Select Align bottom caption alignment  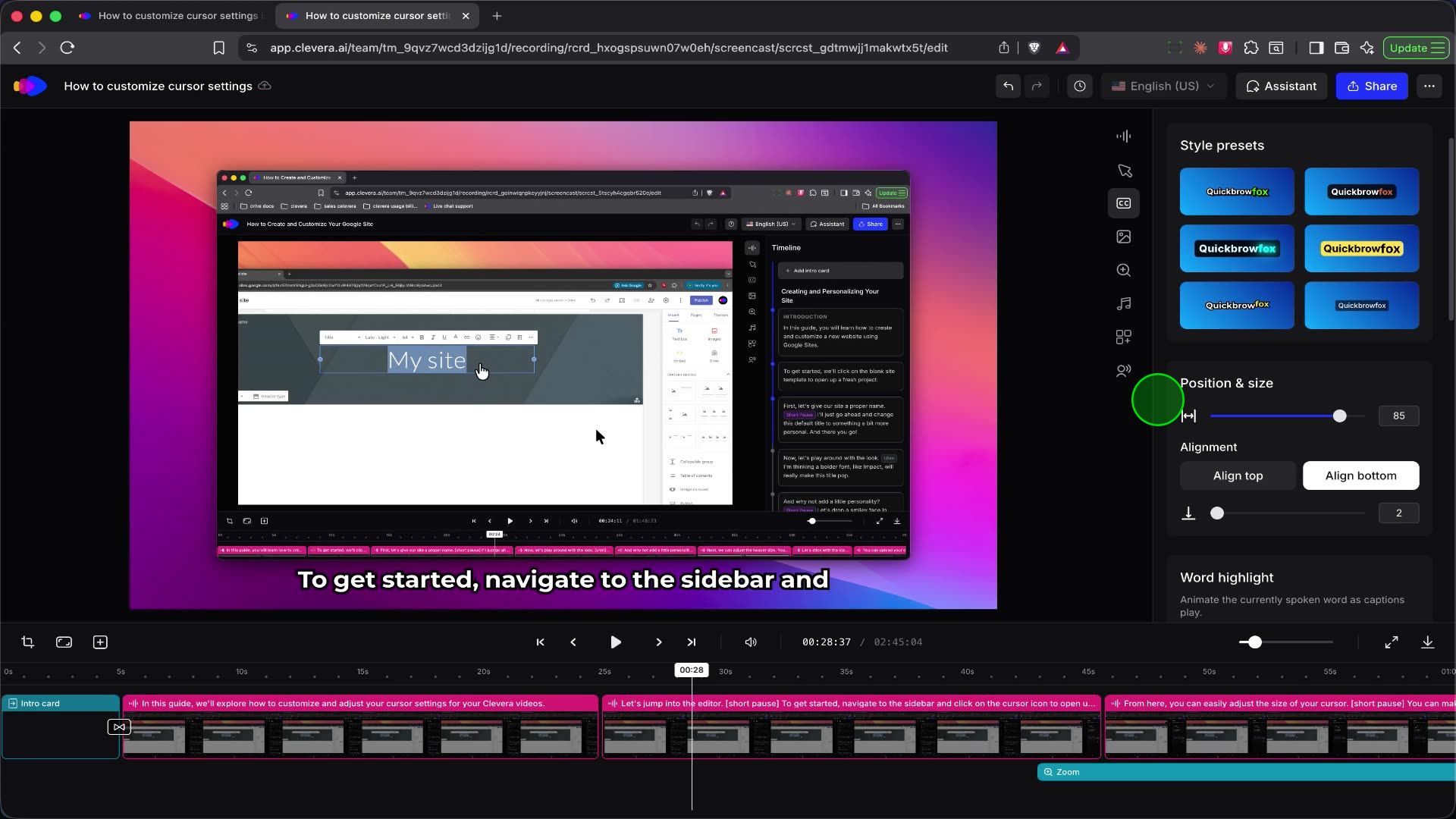pyautogui.click(x=1360, y=475)
